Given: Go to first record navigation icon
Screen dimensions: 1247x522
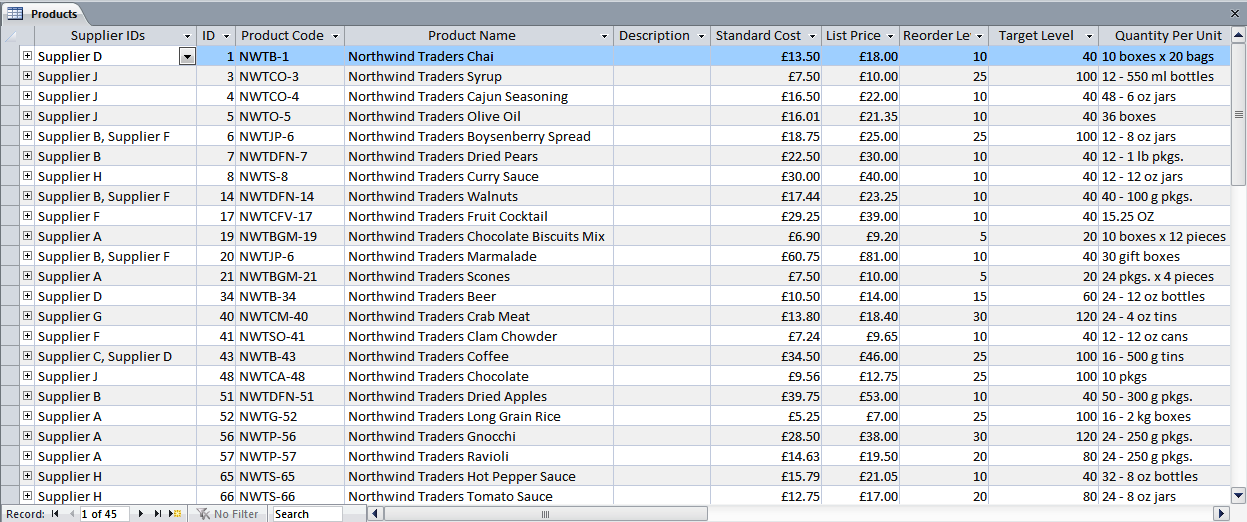Looking at the screenshot, I should click(55, 513).
